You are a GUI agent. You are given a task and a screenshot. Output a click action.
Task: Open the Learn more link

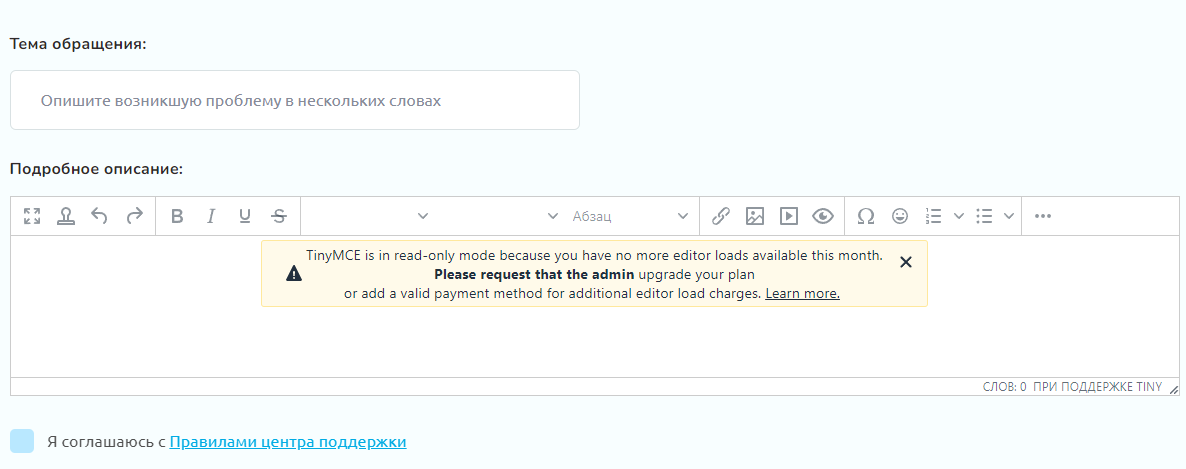click(803, 294)
